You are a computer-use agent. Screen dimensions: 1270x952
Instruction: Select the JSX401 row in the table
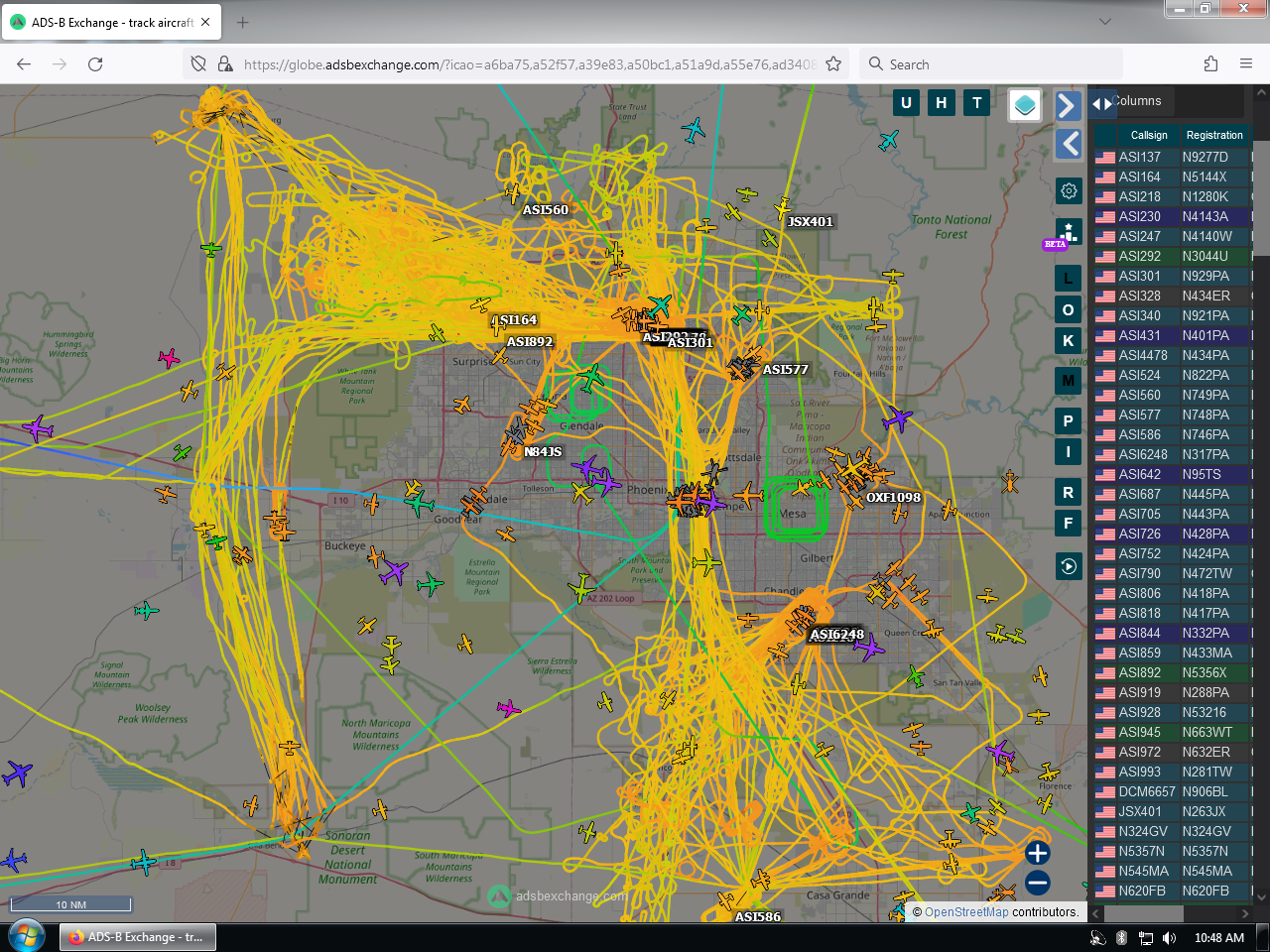coord(1173,811)
